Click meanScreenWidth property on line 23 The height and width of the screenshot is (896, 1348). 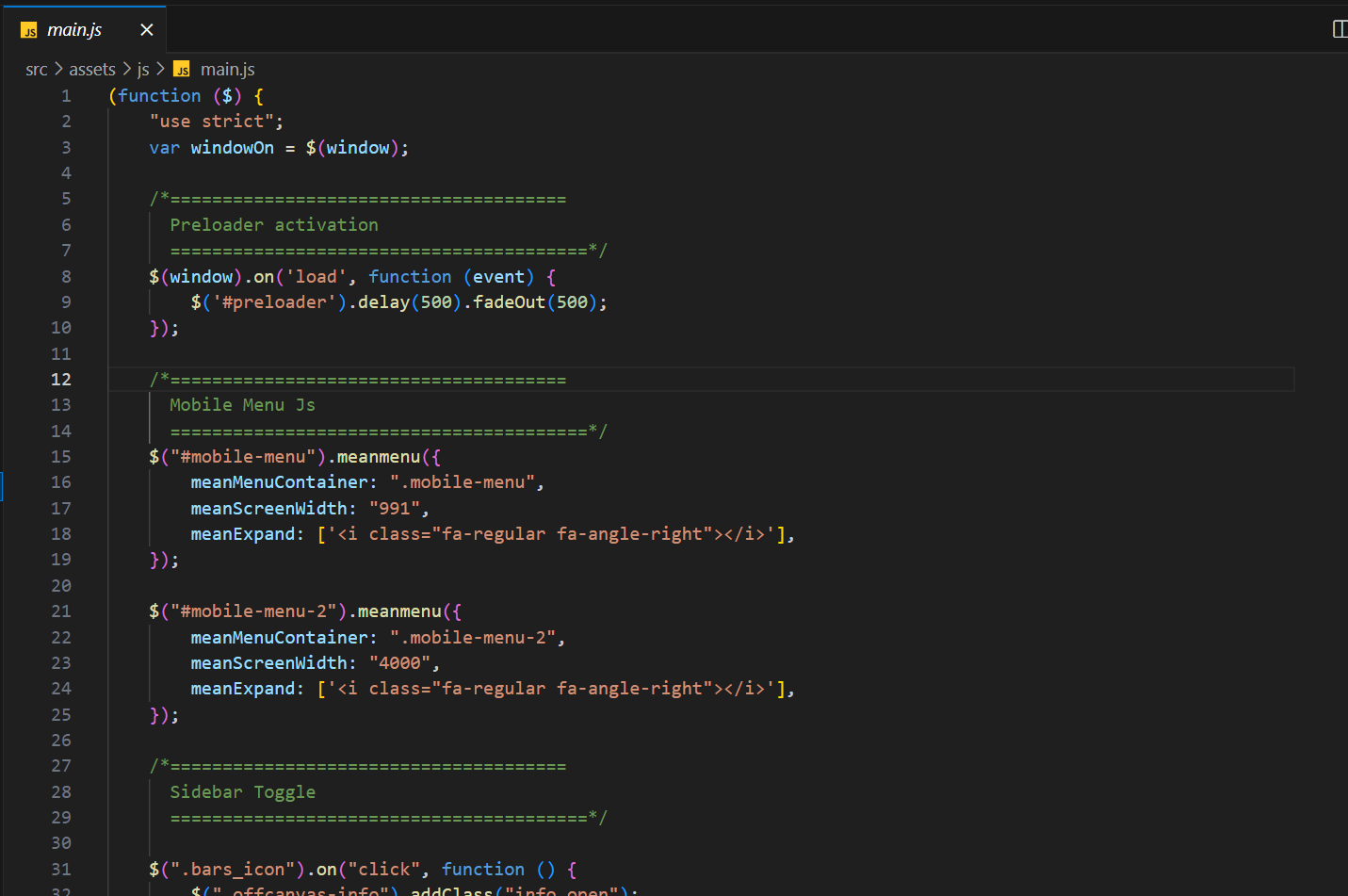[x=268, y=663]
